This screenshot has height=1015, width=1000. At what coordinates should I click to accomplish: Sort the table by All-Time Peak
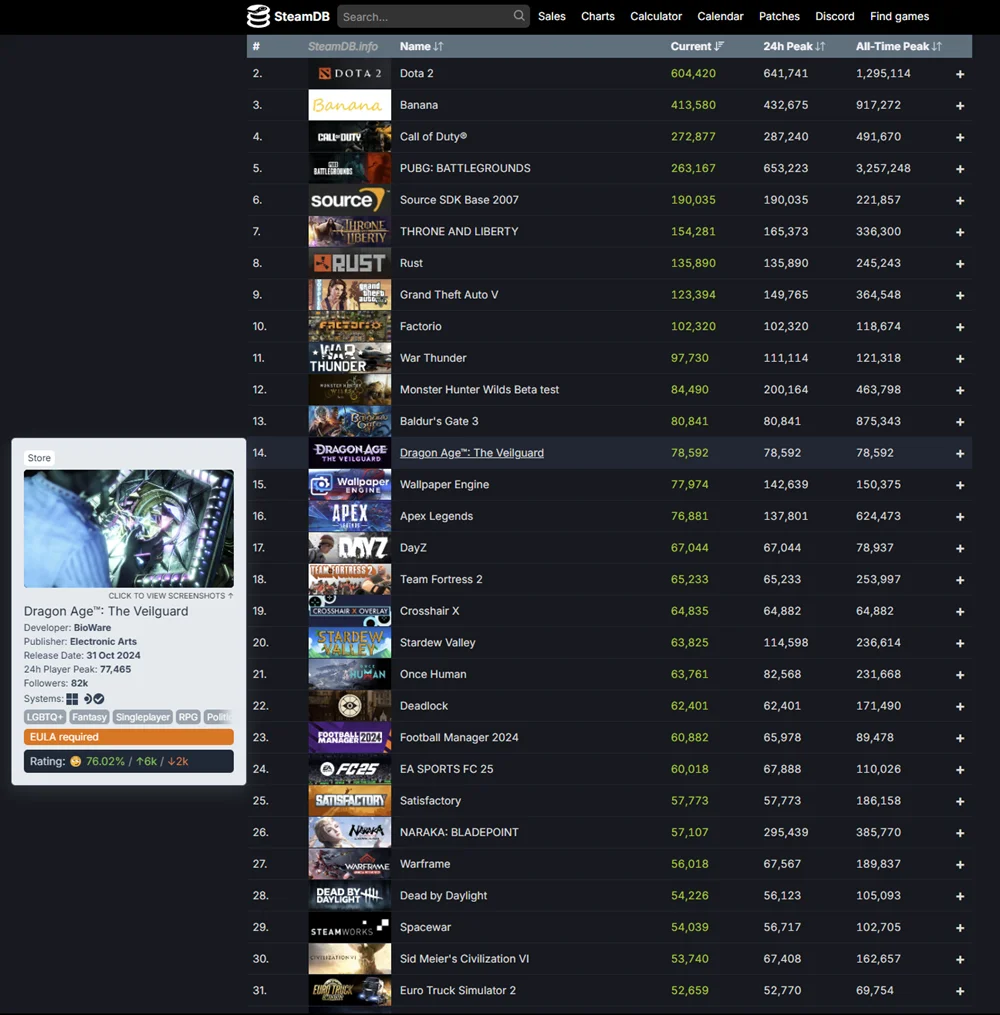click(898, 47)
